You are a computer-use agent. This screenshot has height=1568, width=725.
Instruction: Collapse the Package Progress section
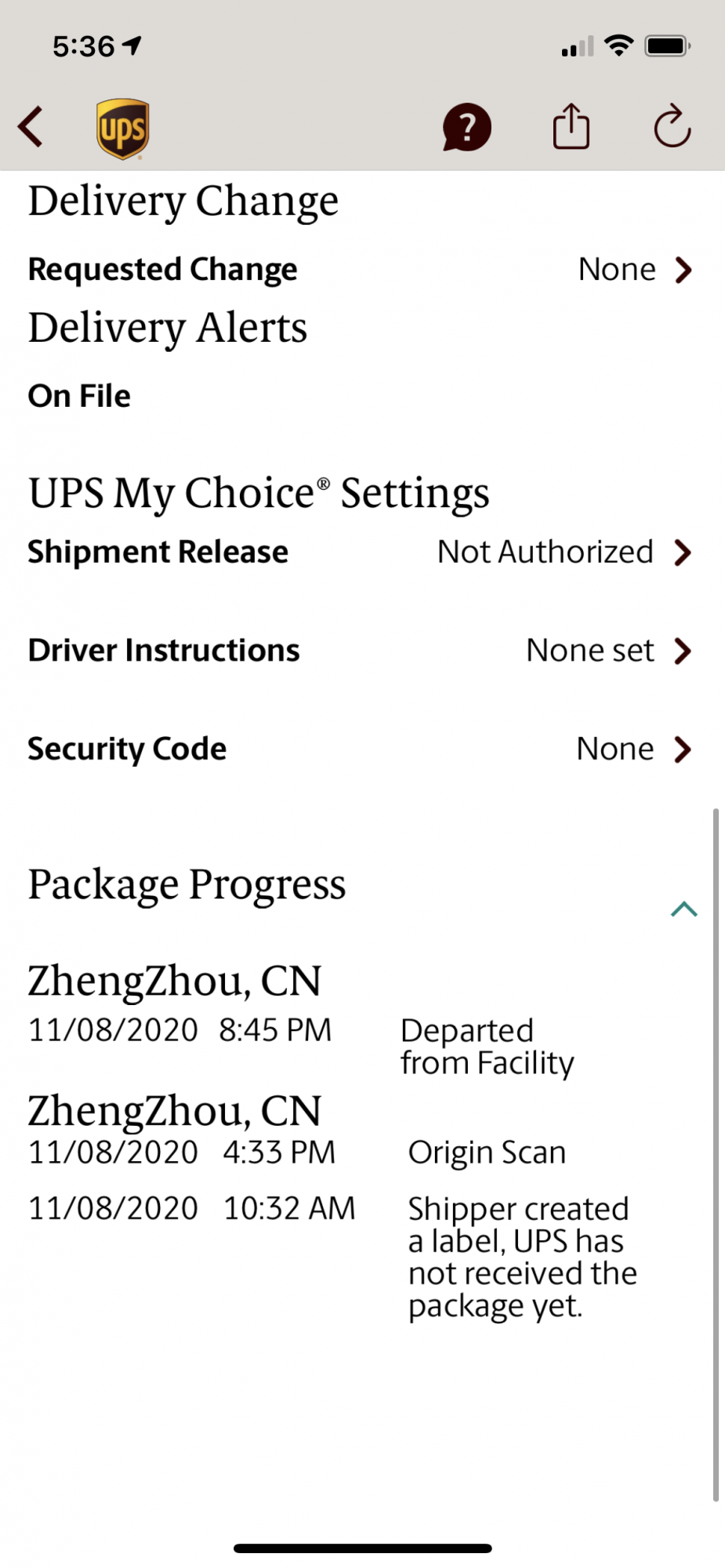point(683,909)
